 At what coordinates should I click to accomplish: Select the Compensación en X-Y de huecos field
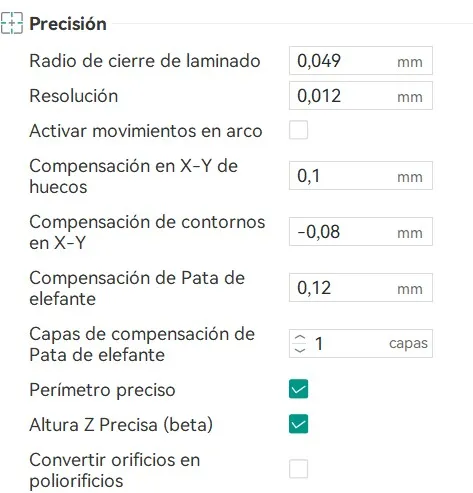point(361,176)
